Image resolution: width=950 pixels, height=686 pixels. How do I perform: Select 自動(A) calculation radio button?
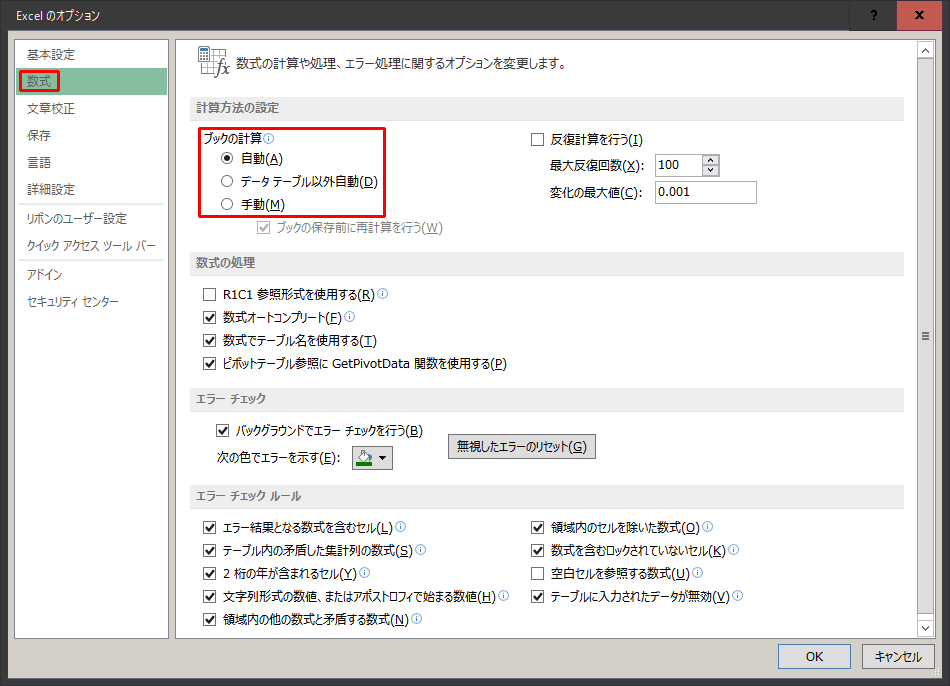(x=227, y=158)
